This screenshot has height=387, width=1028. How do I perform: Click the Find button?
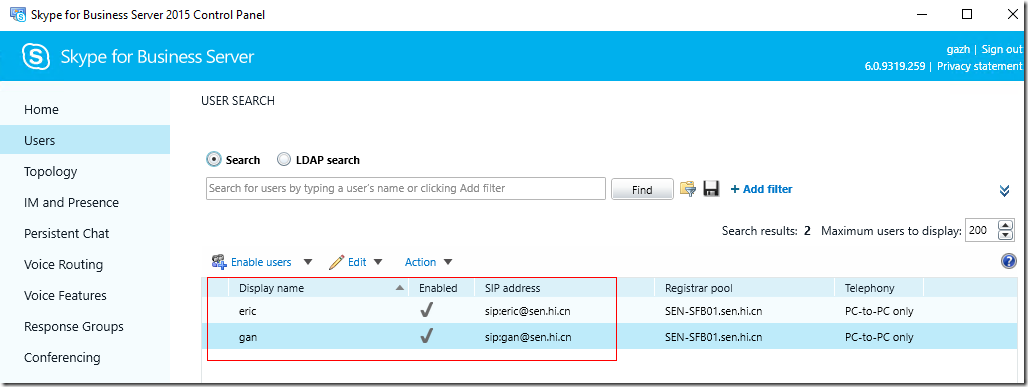point(642,189)
